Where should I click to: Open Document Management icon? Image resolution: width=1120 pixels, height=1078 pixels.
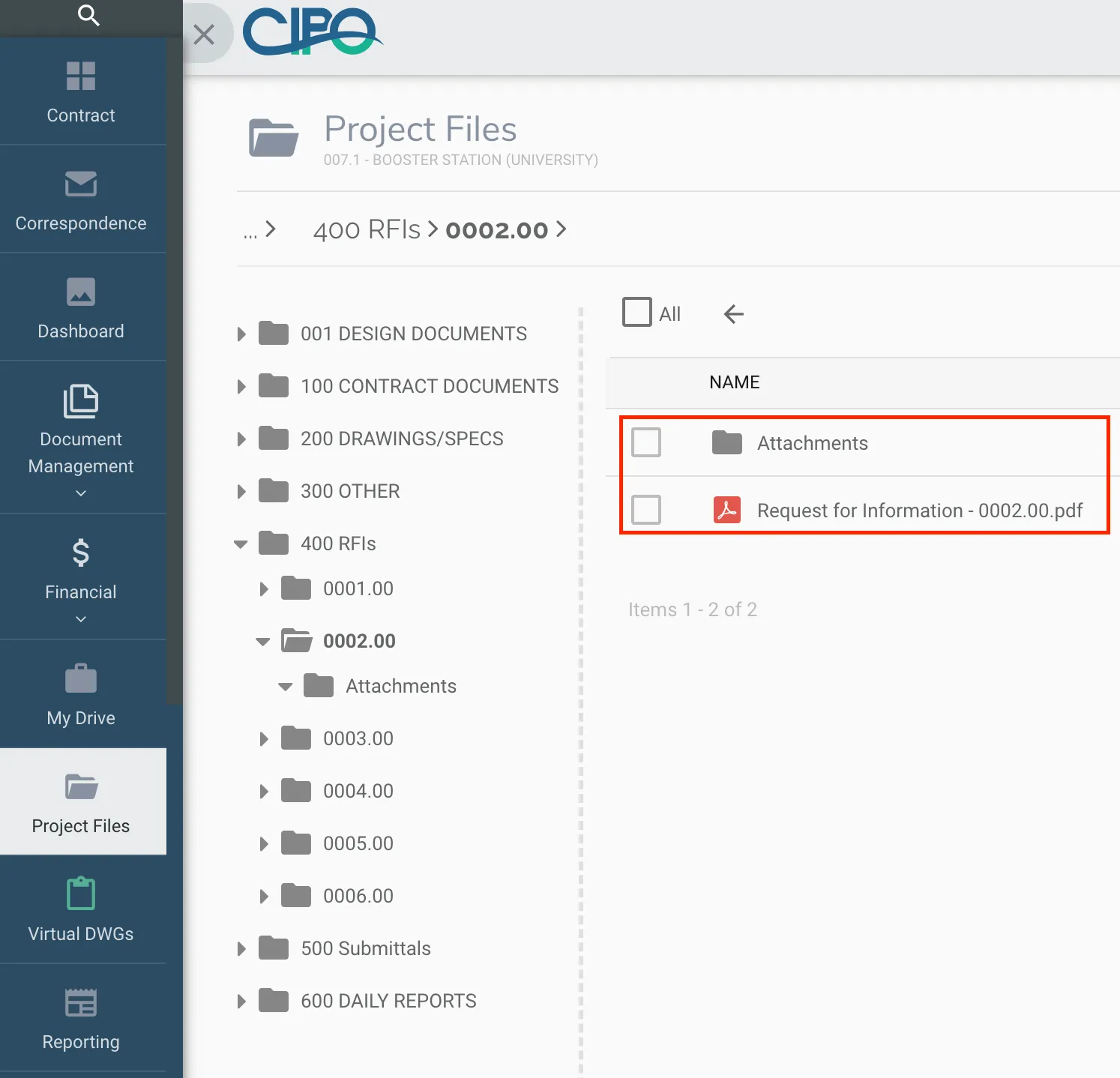pos(81,401)
